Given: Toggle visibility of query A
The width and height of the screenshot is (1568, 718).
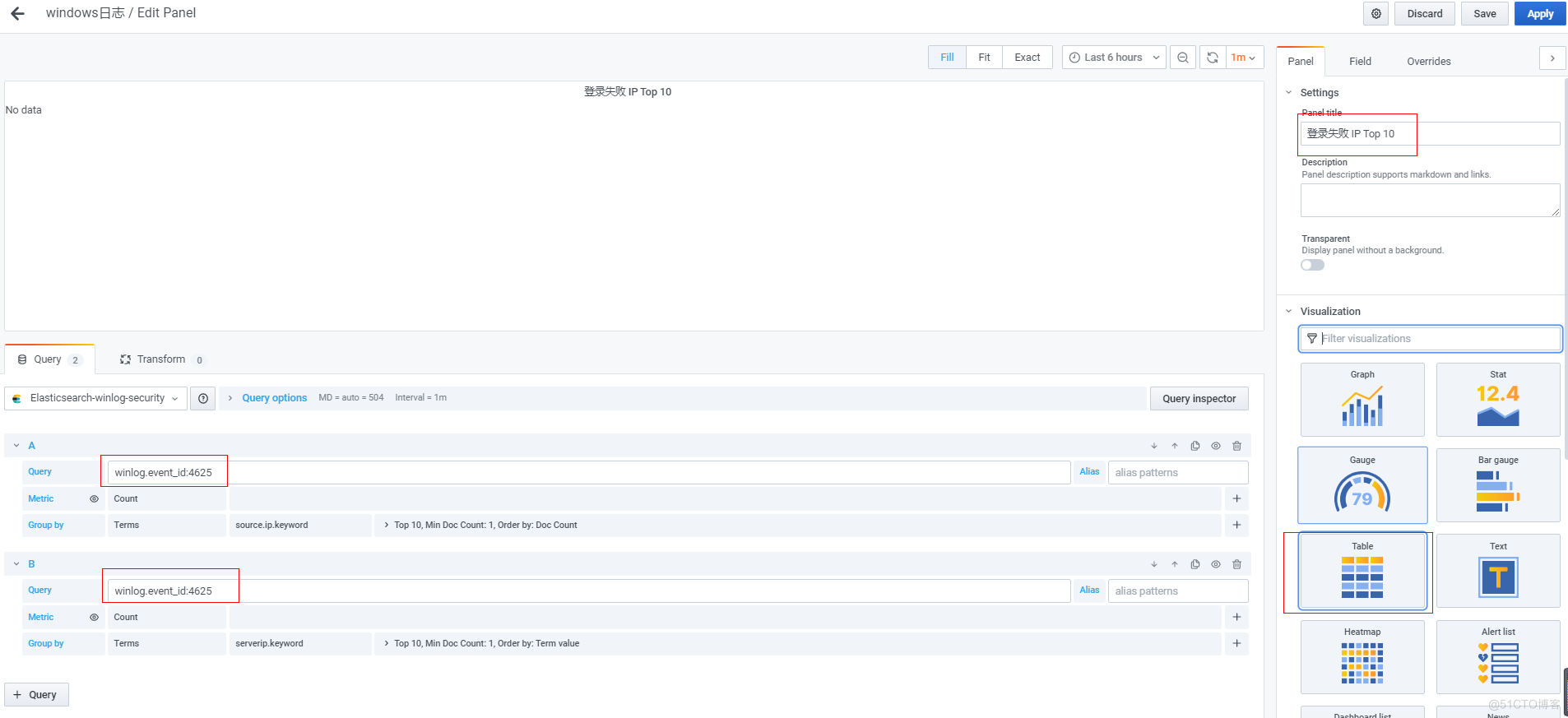Looking at the screenshot, I should click(x=1216, y=446).
